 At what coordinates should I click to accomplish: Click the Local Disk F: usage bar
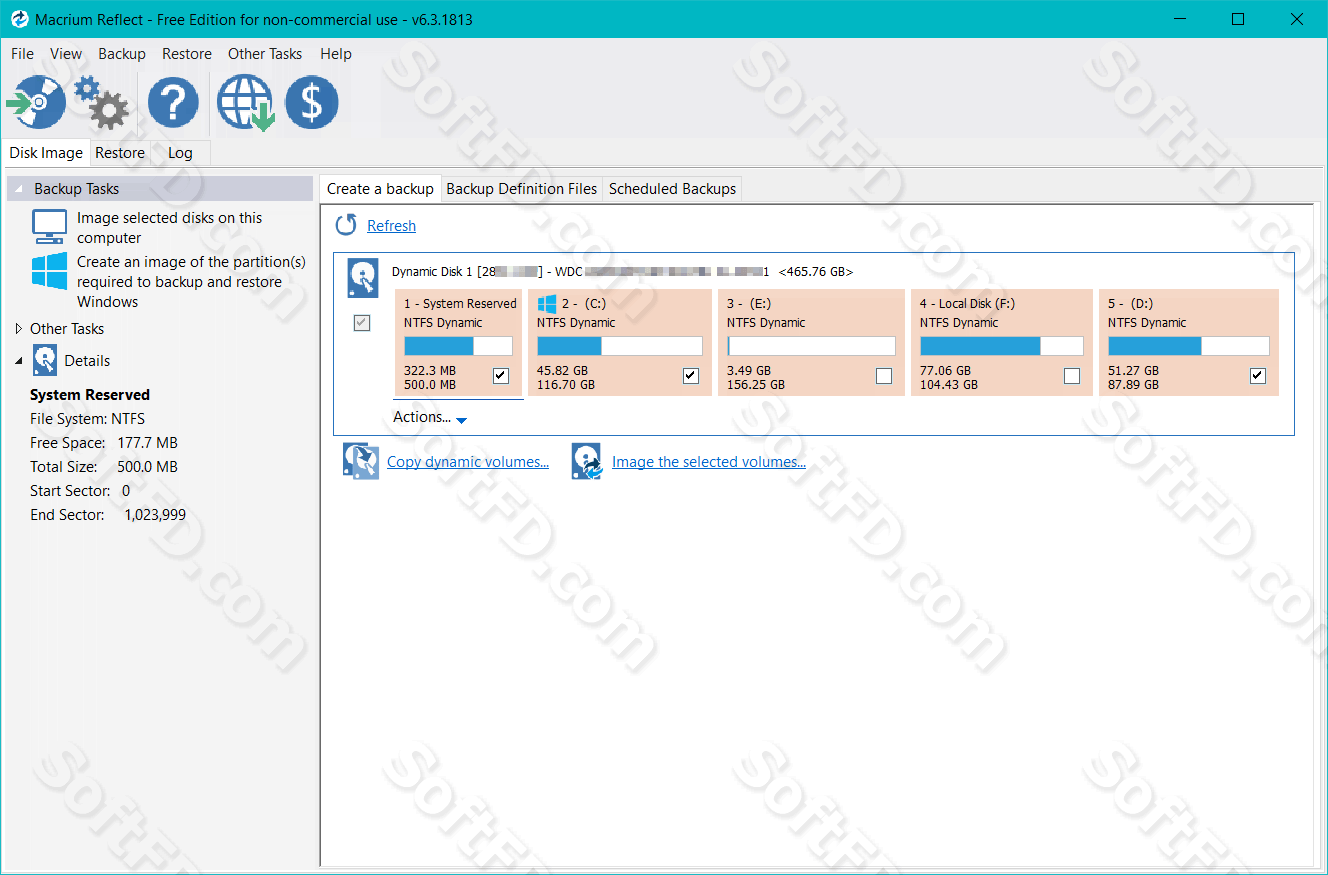(x=1001, y=346)
